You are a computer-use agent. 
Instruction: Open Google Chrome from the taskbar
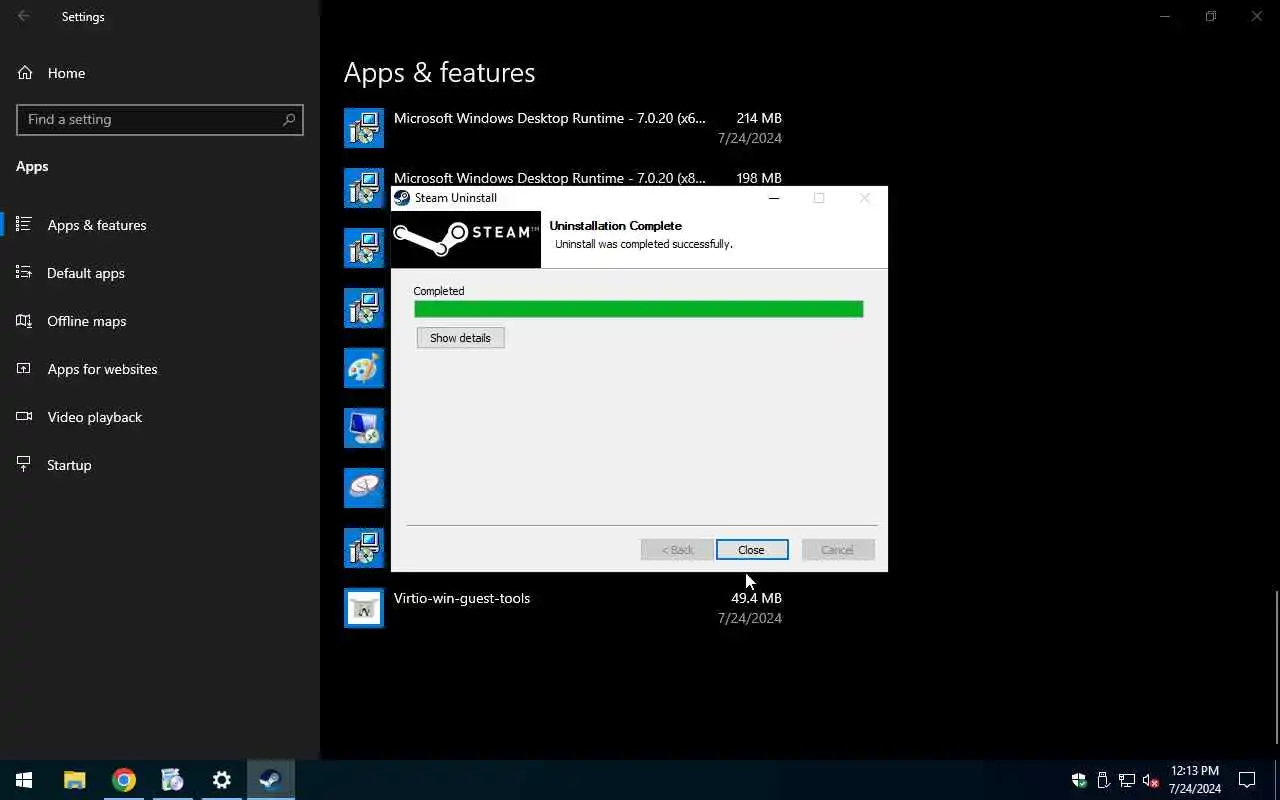[123, 780]
